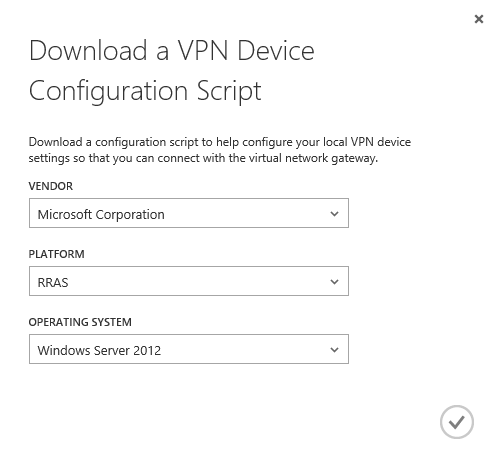Open the Vendor dropdown box
Viewport: 497px width, 462px height.
pos(189,213)
